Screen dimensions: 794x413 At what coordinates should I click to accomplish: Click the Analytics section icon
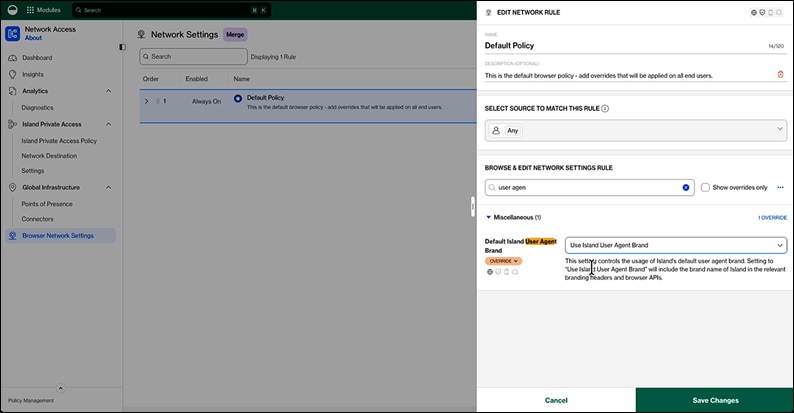click(13, 91)
